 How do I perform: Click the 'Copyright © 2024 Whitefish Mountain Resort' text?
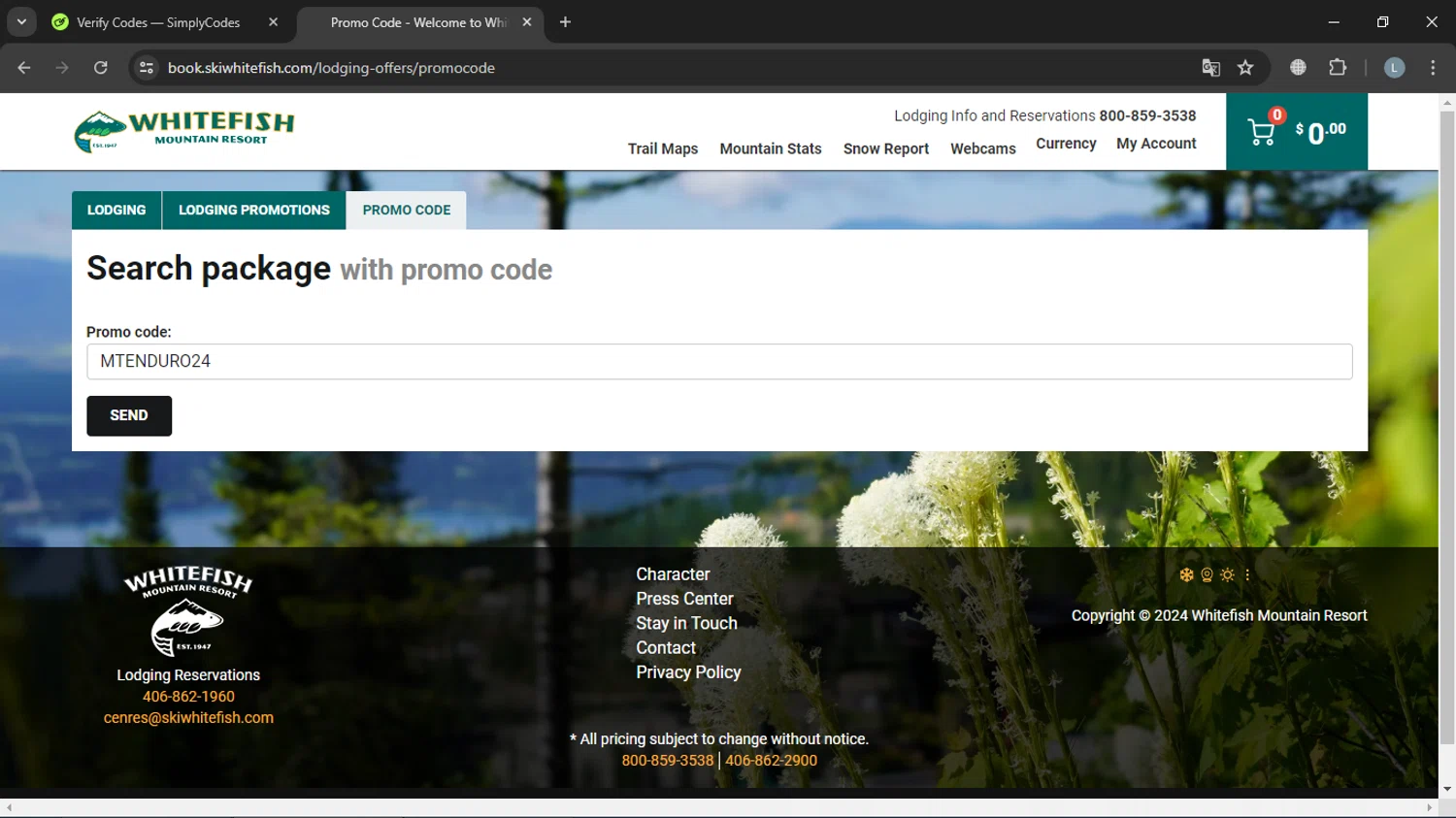(1219, 615)
